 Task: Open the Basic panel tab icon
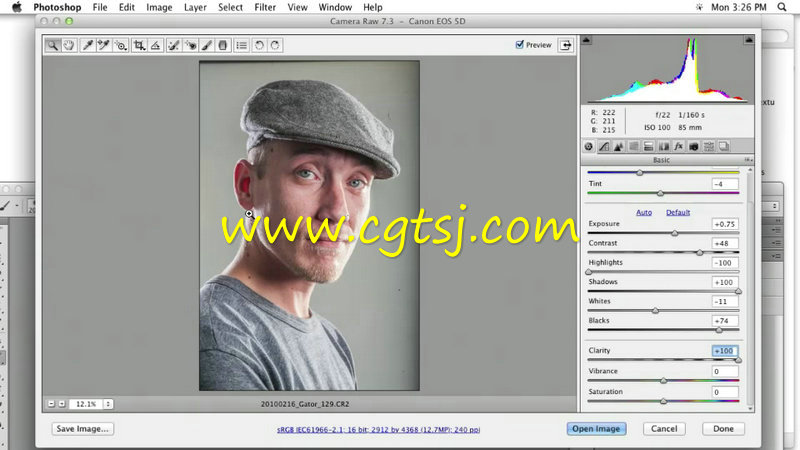point(589,146)
